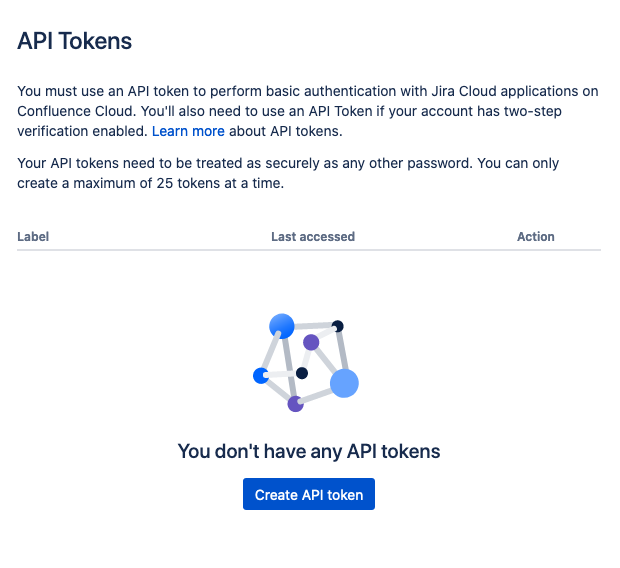Click the divider line under column headers
Image resolution: width=620 pixels, height=568 pixels.
click(x=309, y=250)
